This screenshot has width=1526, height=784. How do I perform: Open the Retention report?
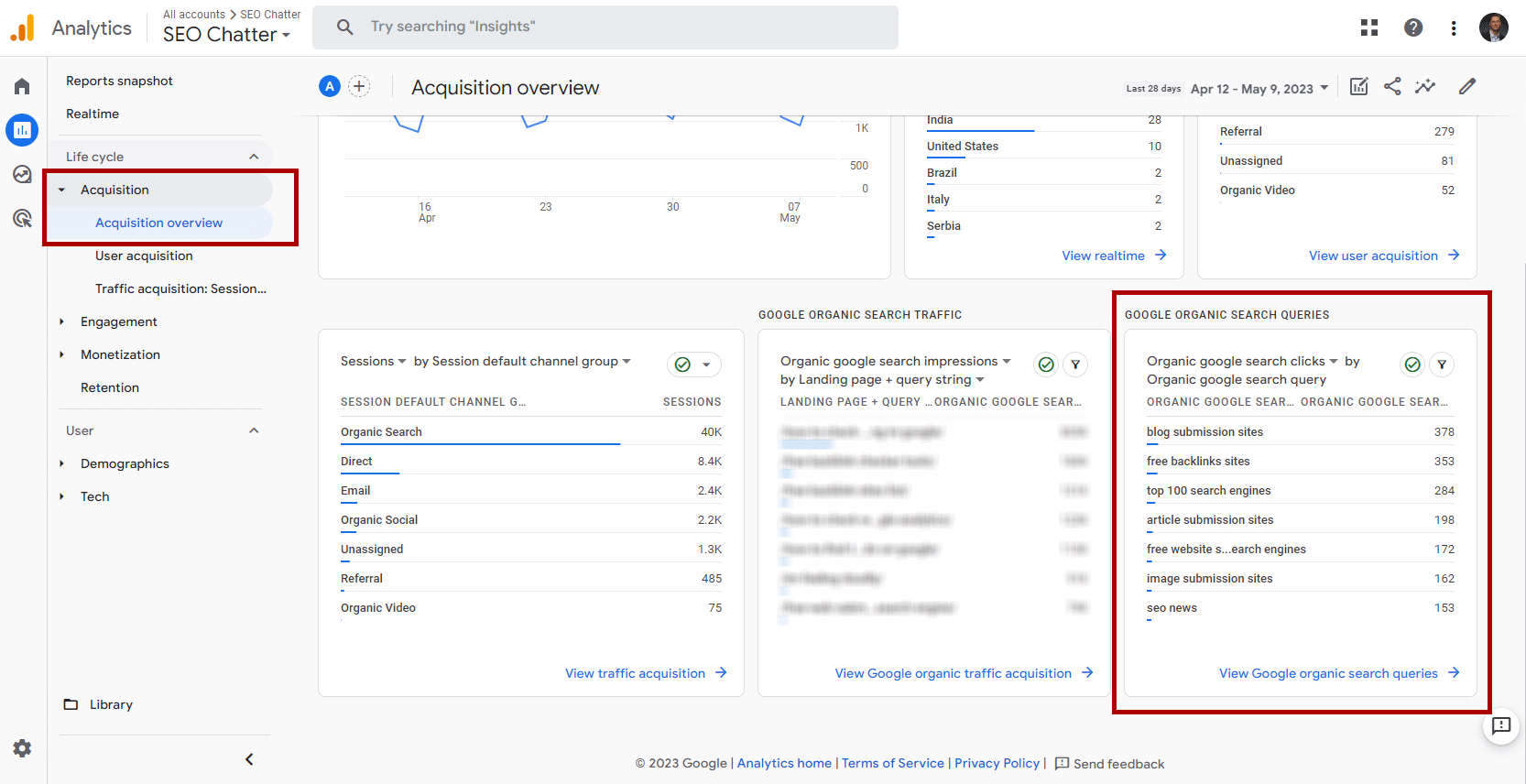coord(110,387)
